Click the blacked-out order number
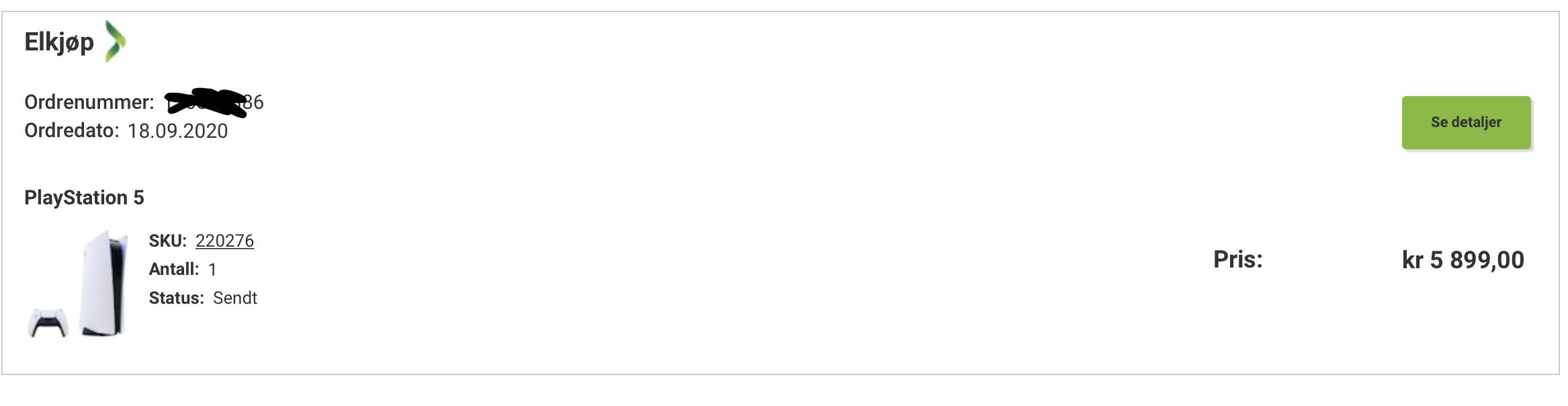The height and width of the screenshot is (406, 1568). (x=205, y=102)
